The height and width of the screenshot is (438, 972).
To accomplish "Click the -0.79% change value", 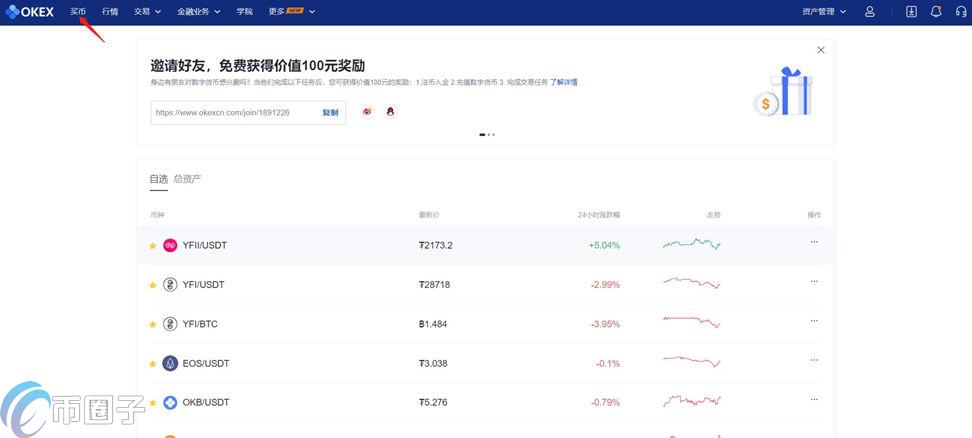I will pyautogui.click(x=605, y=403).
